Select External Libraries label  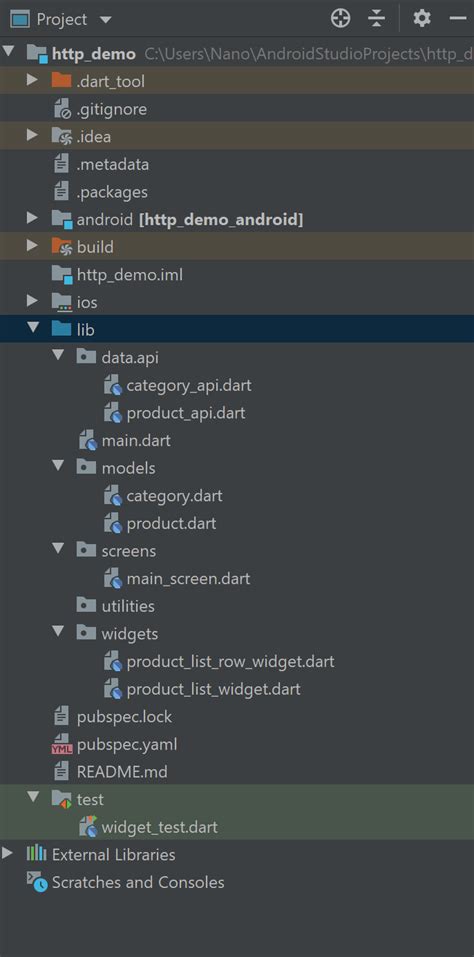click(113, 854)
